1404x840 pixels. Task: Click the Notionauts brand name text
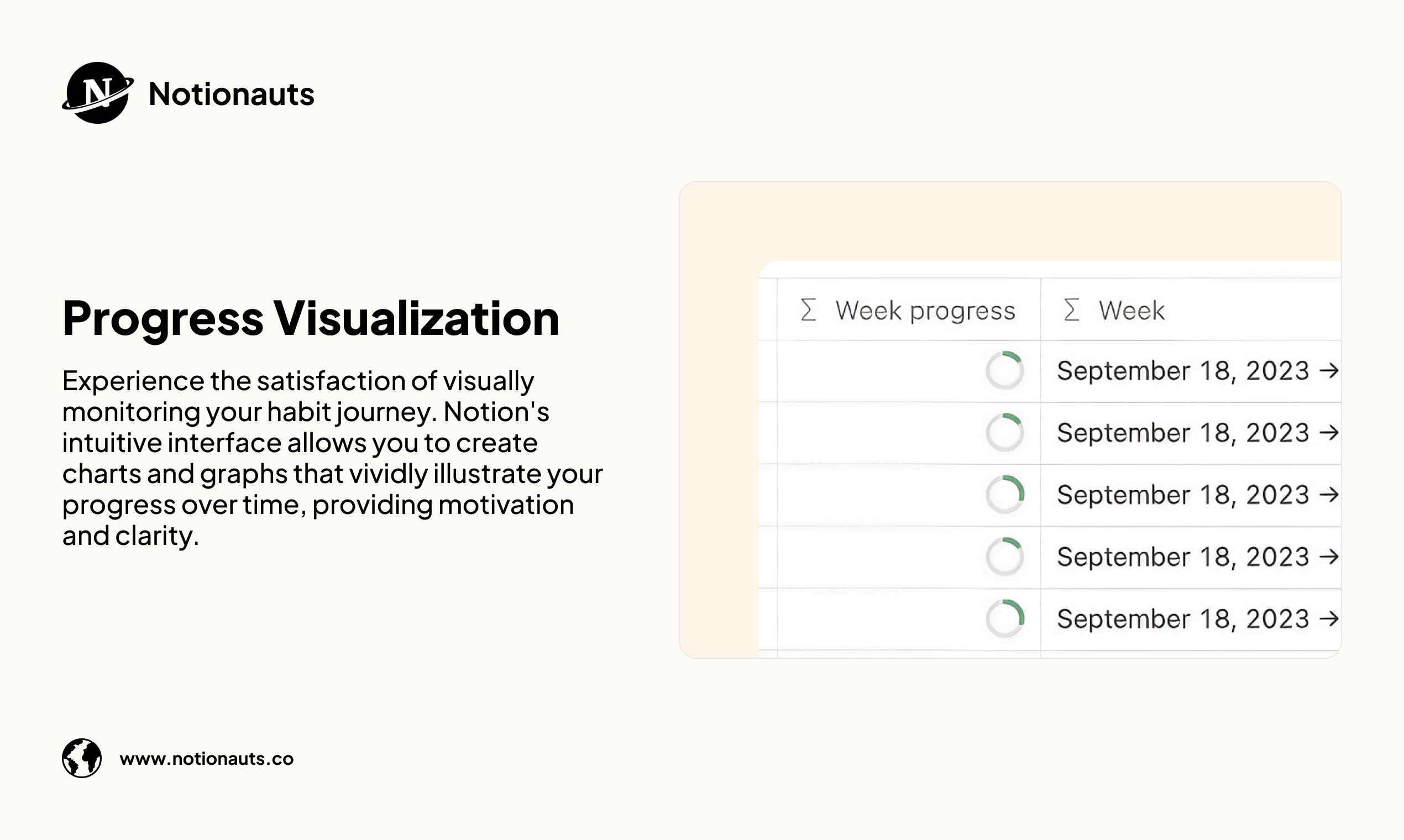pos(231,94)
